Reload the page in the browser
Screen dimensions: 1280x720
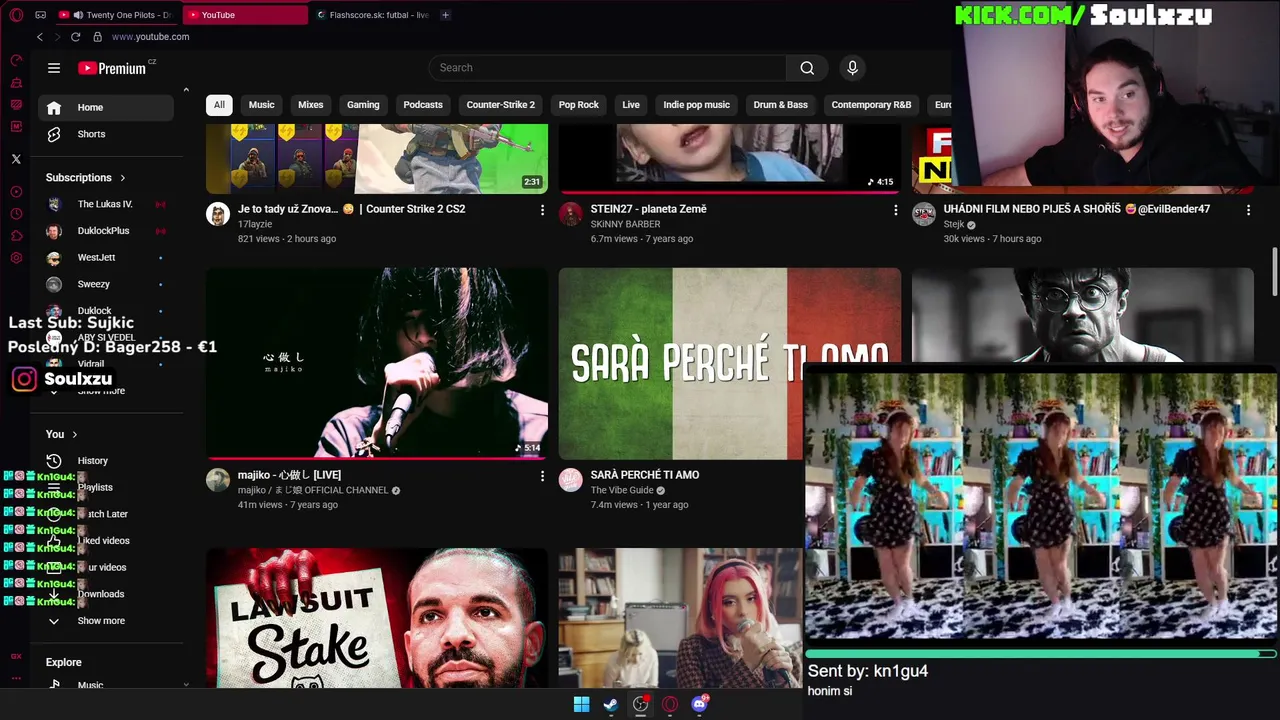75,37
